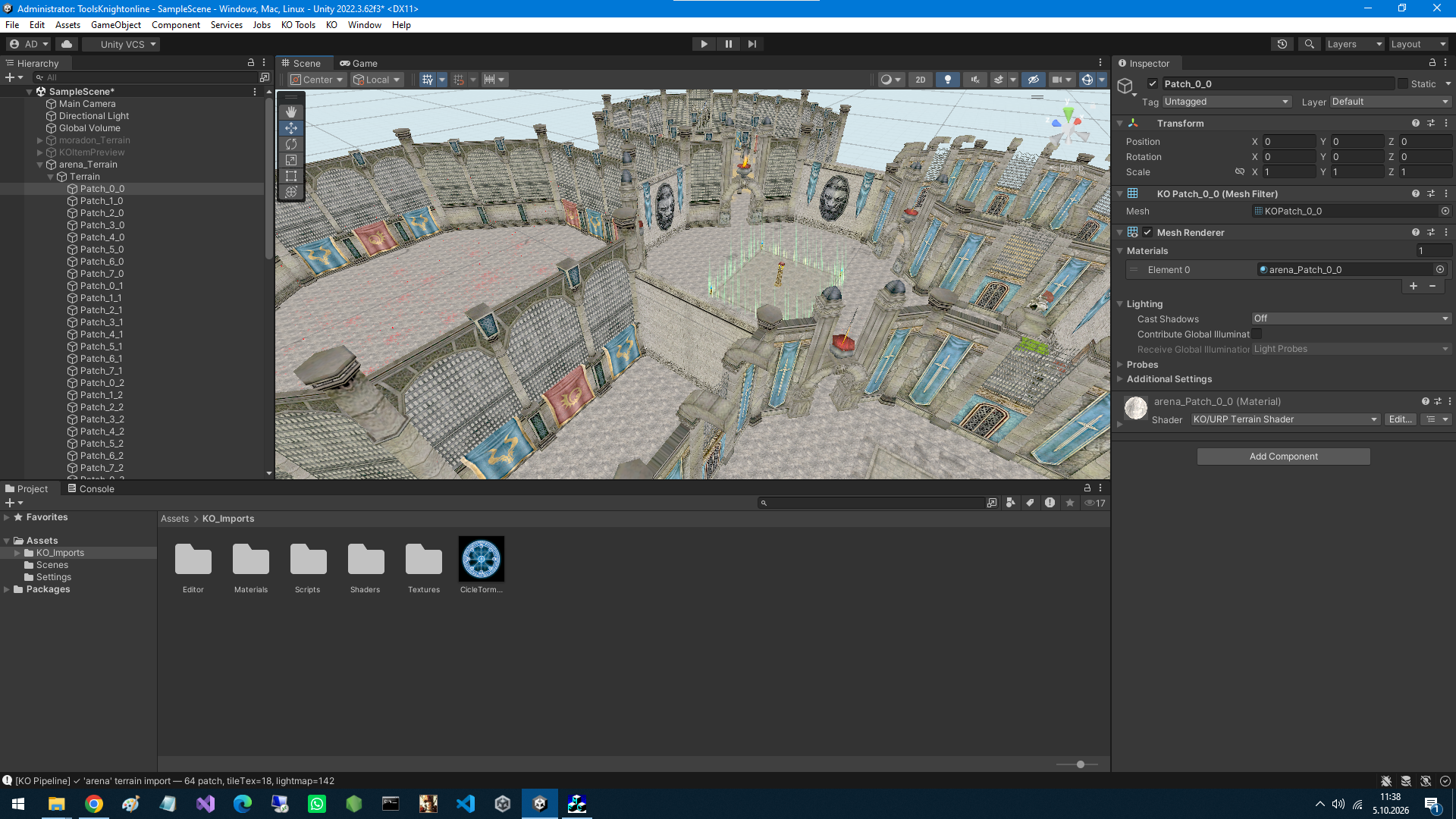The height and width of the screenshot is (819, 1456).
Task: Open the global Search magnifier
Action: tap(1309, 44)
